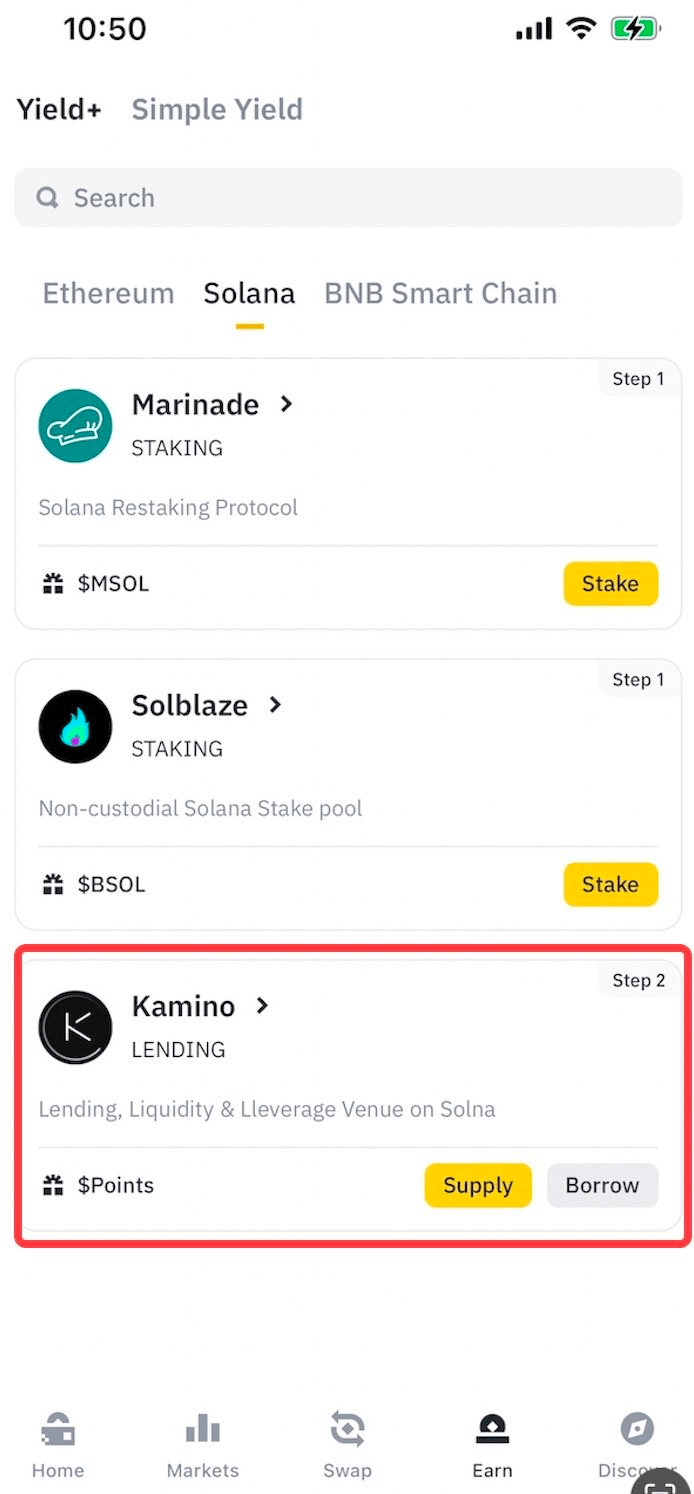Viewport: 694px width, 1494px height.
Task: Tap Supply on the Kamino card
Action: [x=477, y=1185]
